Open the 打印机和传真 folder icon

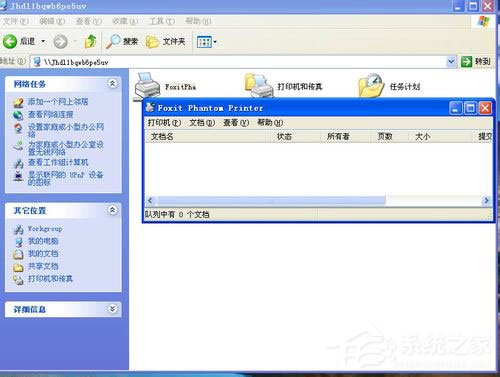pyautogui.click(x=259, y=85)
